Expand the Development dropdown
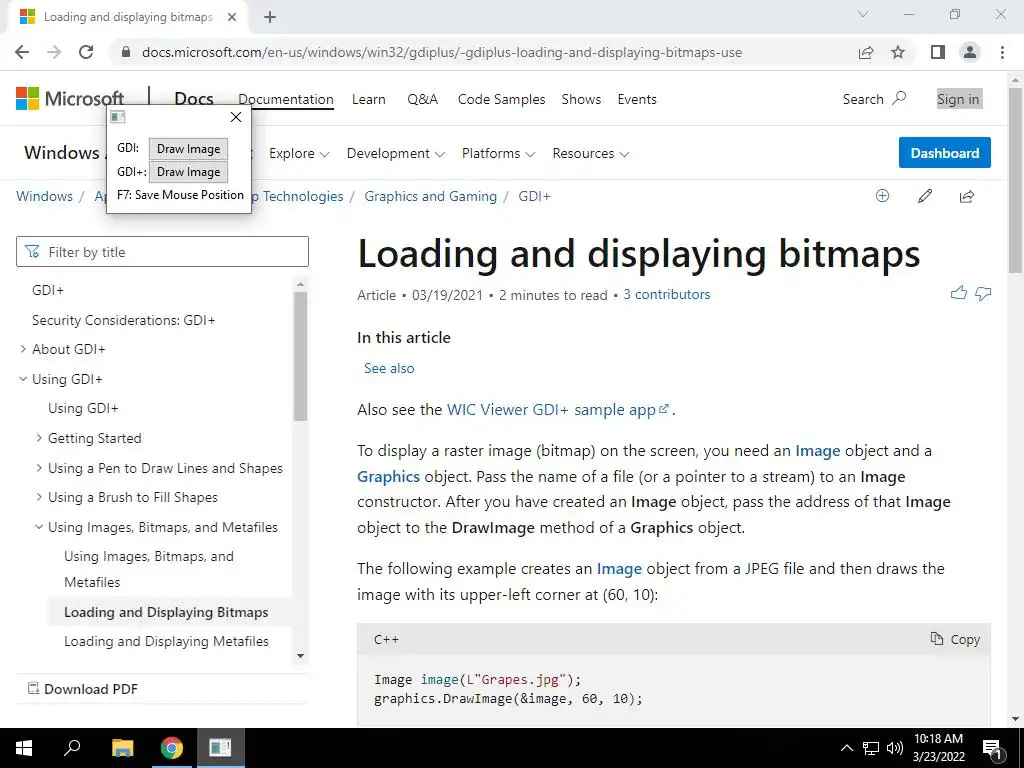The image size is (1024, 768). click(x=396, y=153)
